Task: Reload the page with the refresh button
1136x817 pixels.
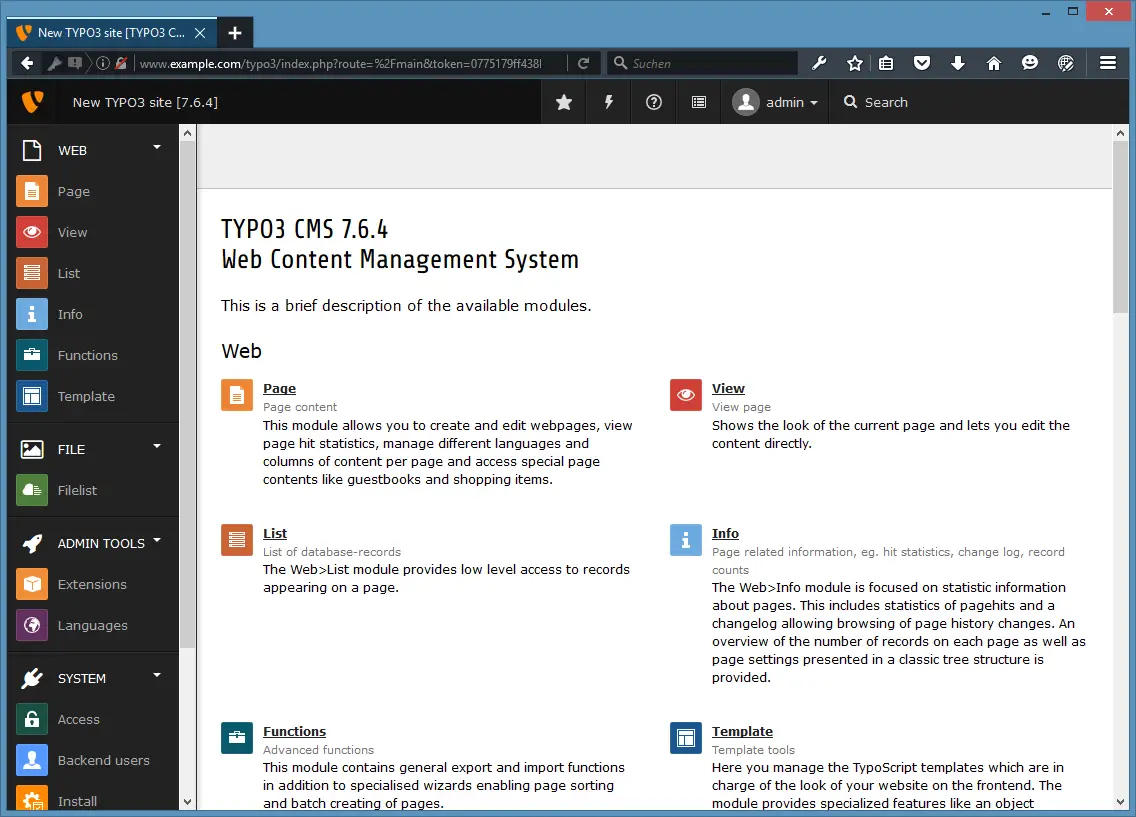Action: click(583, 63)
